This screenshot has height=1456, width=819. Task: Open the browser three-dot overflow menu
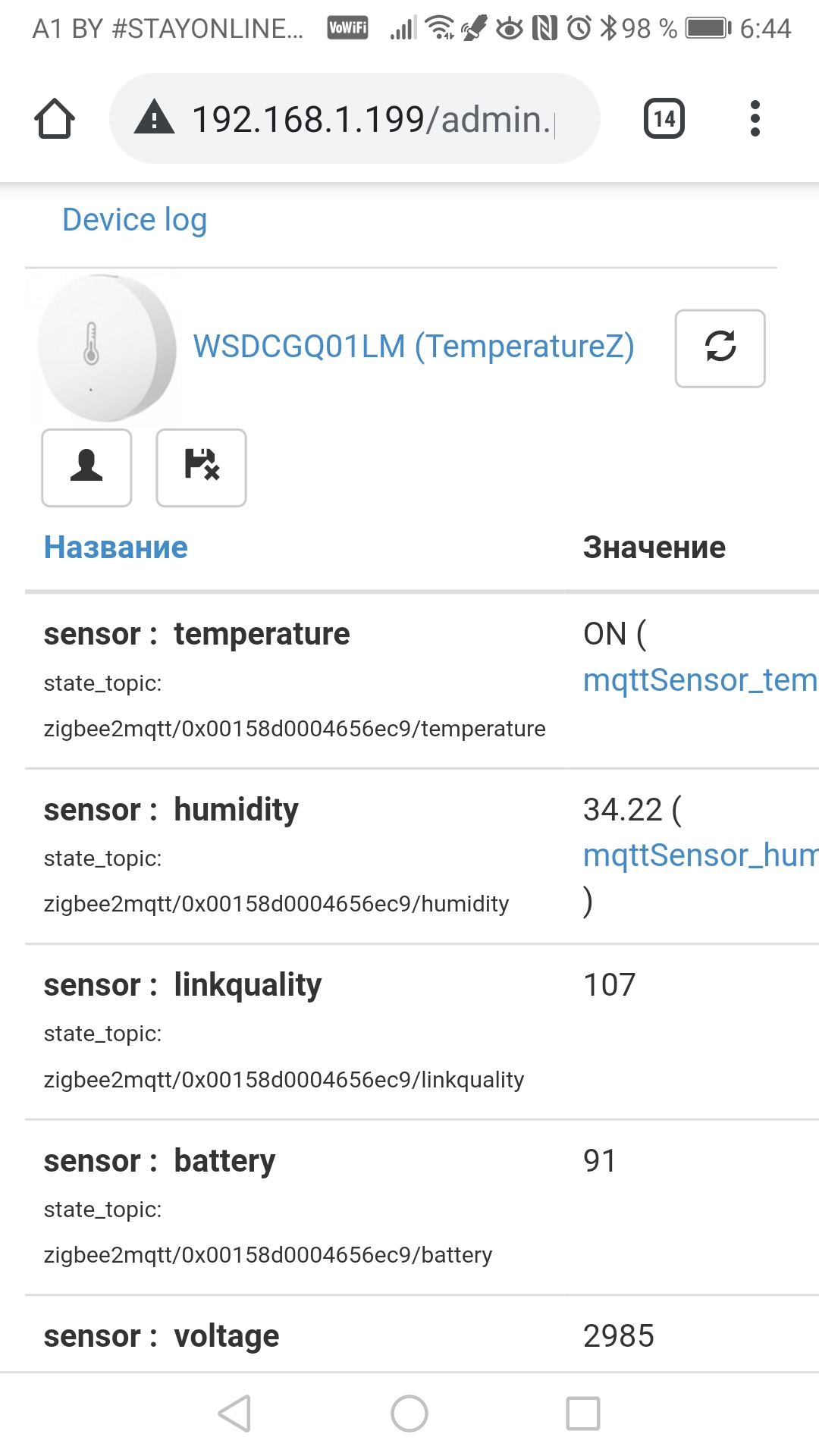point(755,118)
